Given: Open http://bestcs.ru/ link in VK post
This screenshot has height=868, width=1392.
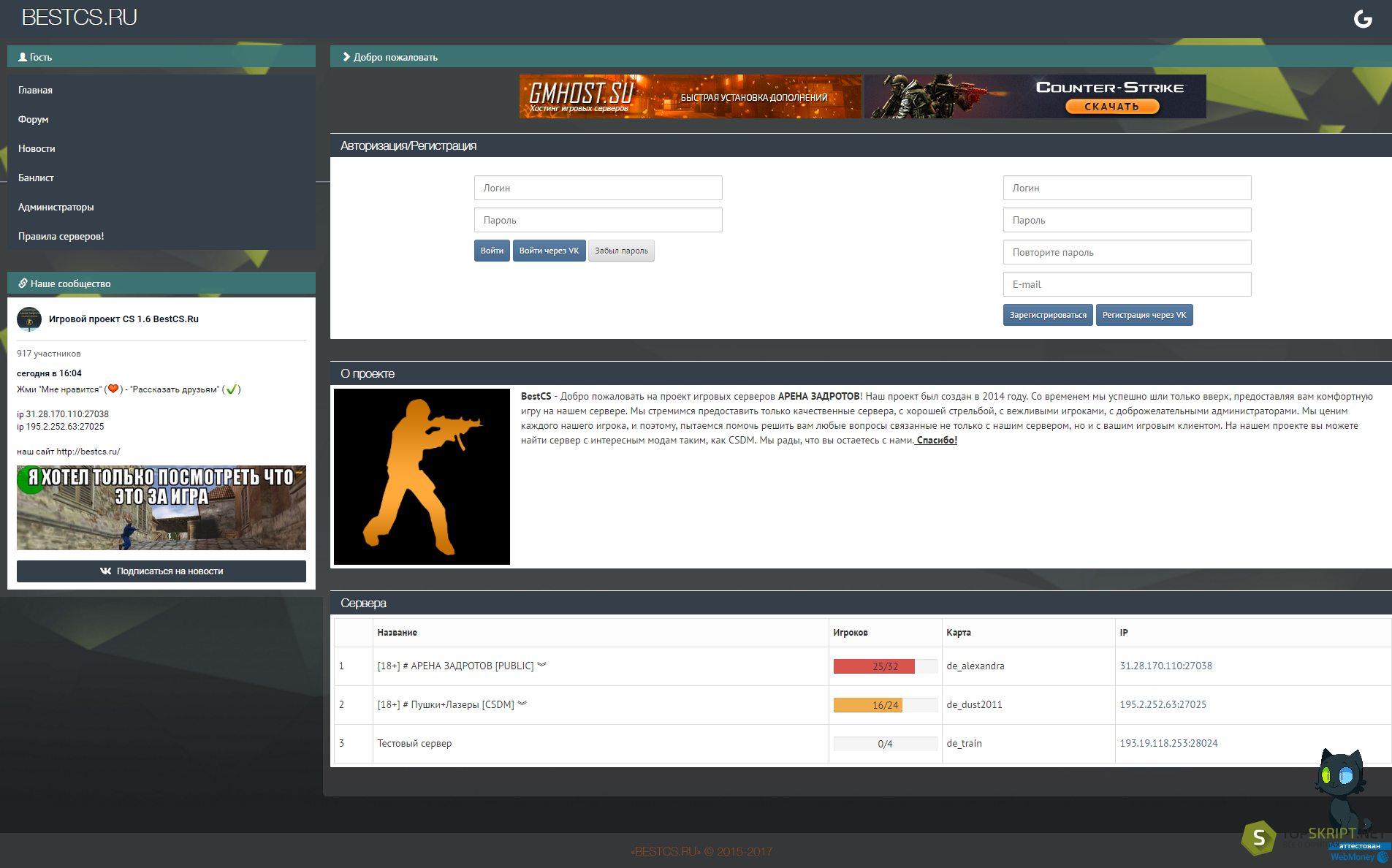Looking at the screenshot, I should tap(88, 452).
